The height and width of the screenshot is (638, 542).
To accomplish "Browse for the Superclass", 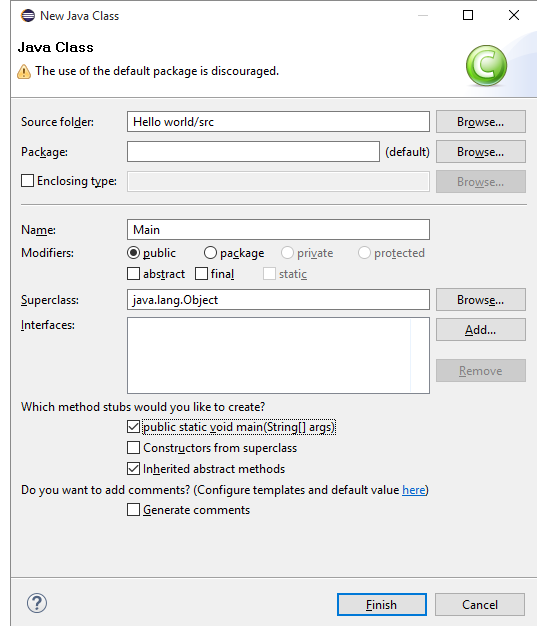I will pos(481,300).
